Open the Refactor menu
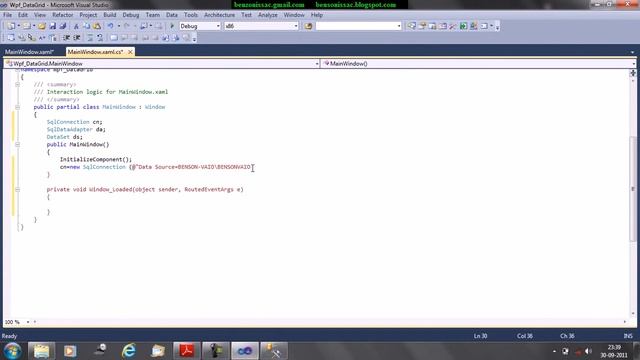Screen dimensions: 640x360 [x=62, y=15]
